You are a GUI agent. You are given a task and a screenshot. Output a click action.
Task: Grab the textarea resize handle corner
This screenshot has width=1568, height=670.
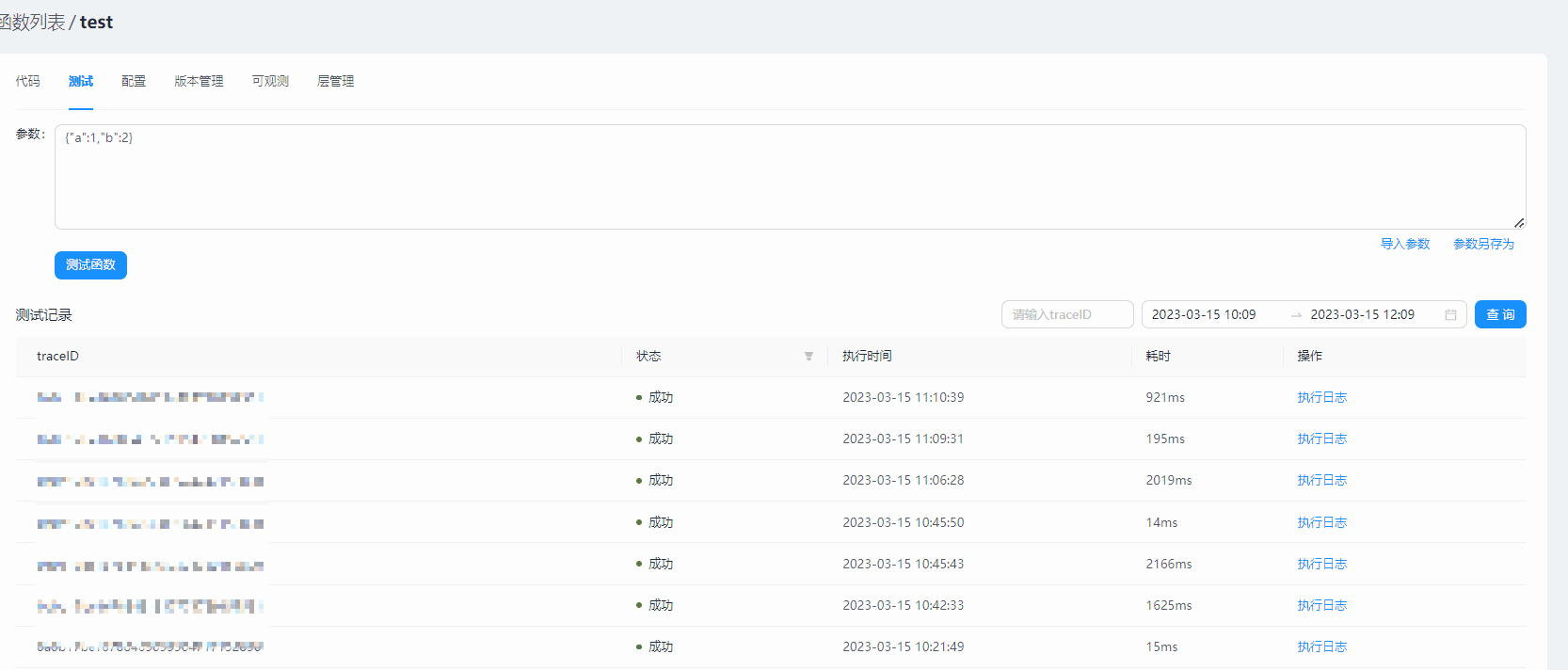(1519, 223)
